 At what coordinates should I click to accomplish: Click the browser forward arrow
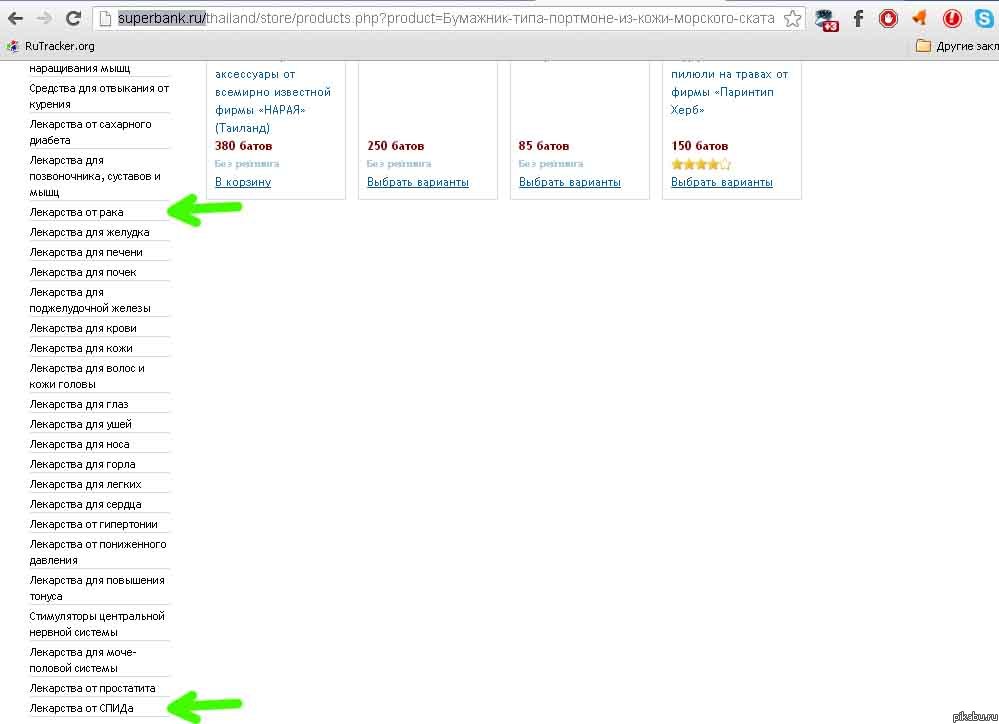pos(43,18)
